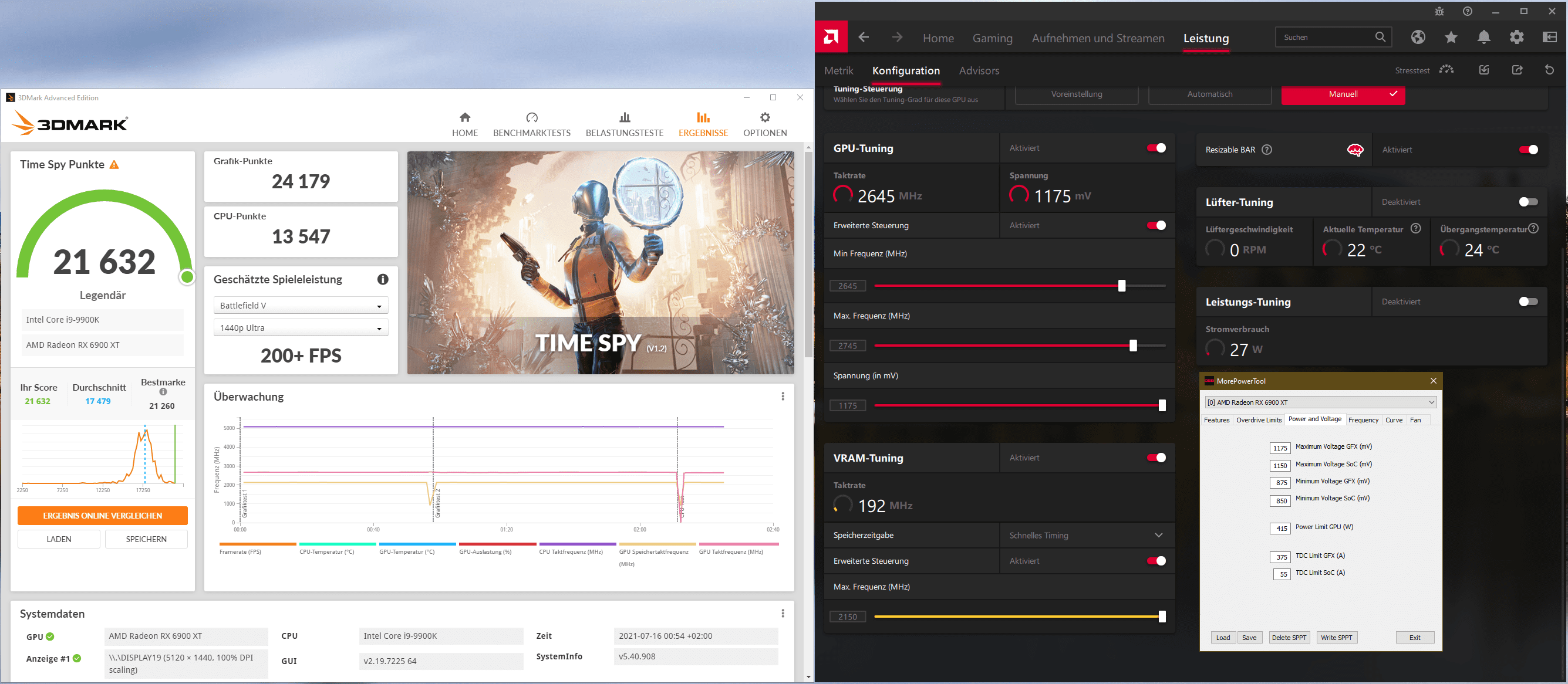Reset tuning with the undo arrow icon
The image size is (1568, 684).
point(1550,70)
